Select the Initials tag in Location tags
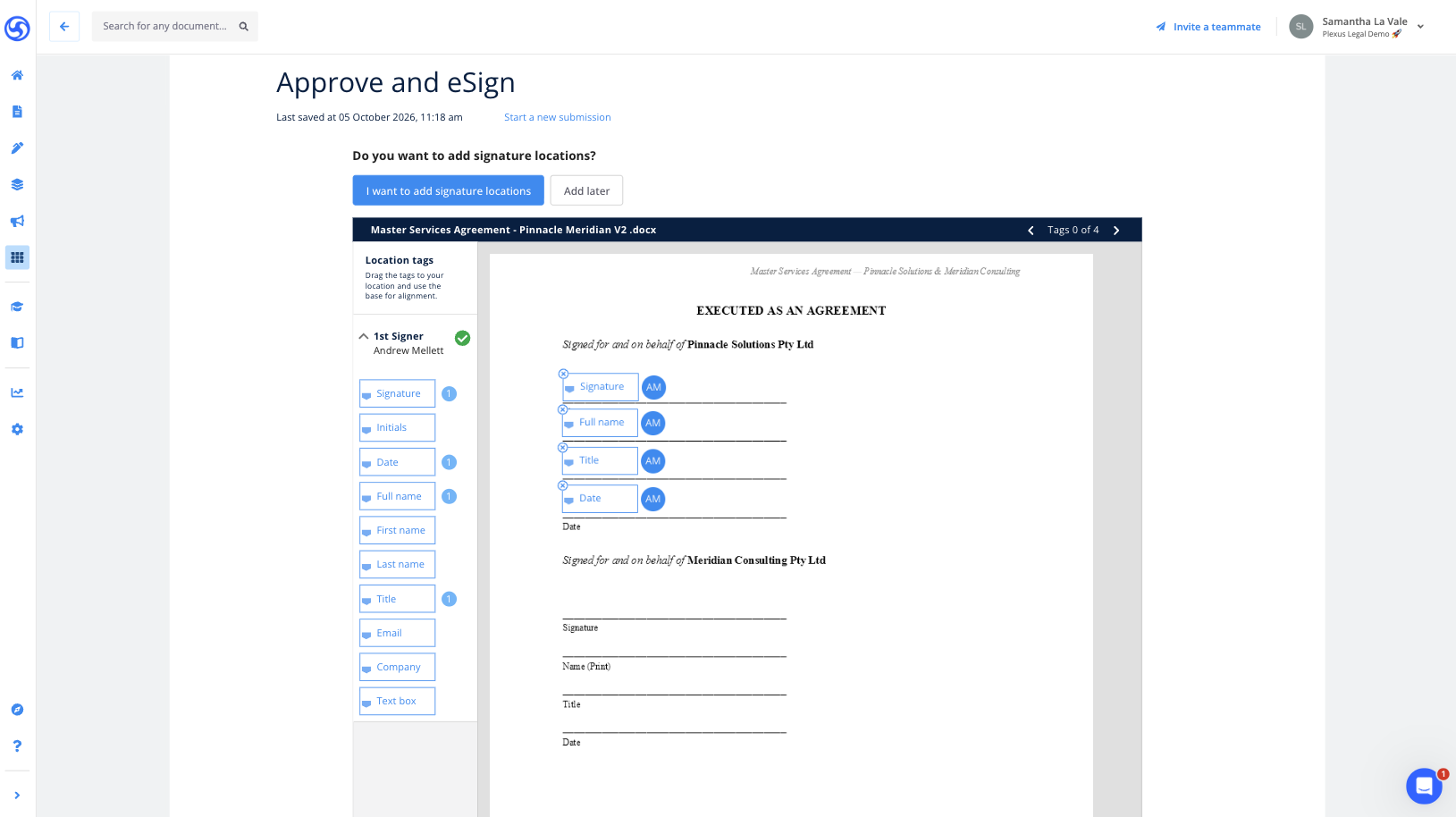The height and width of the screenshot is (817, 1456). tap(398, 427)
